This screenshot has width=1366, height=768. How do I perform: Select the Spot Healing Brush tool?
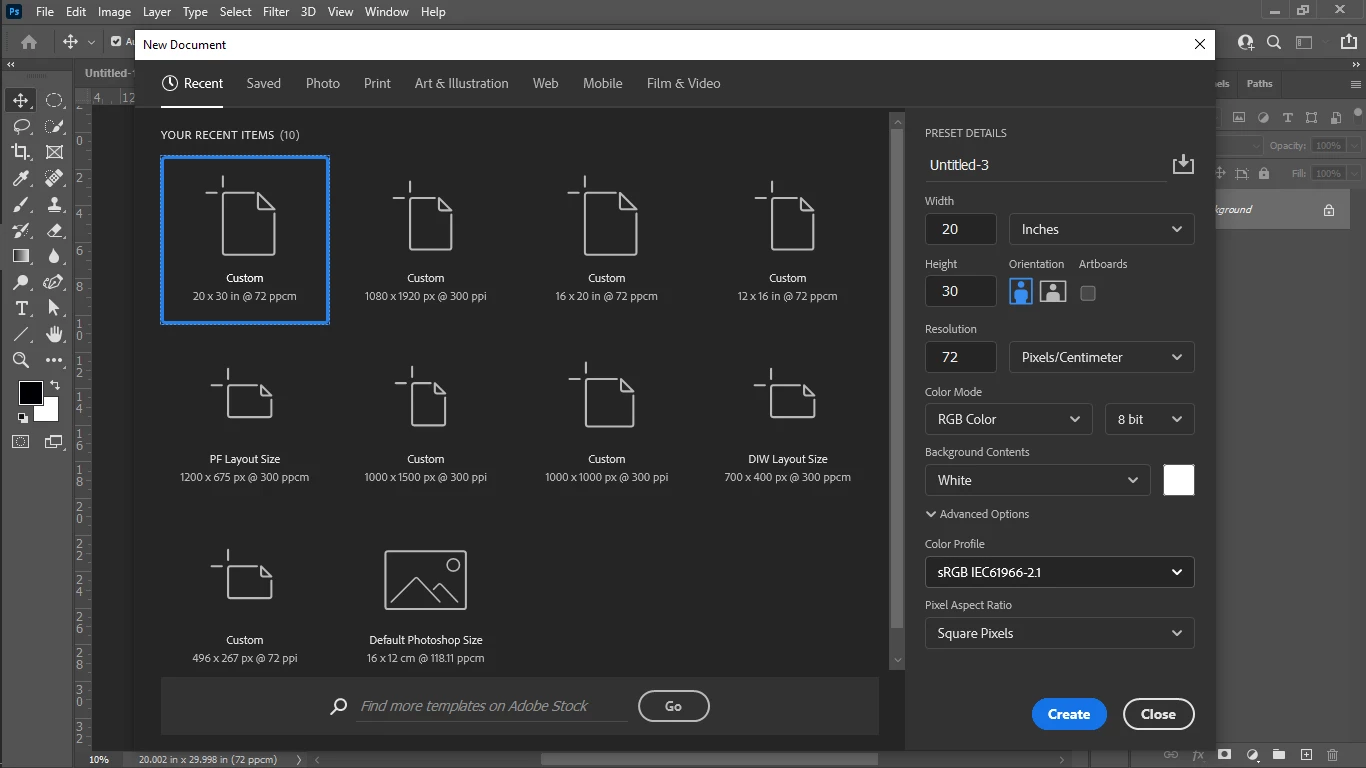click(54, 178)
